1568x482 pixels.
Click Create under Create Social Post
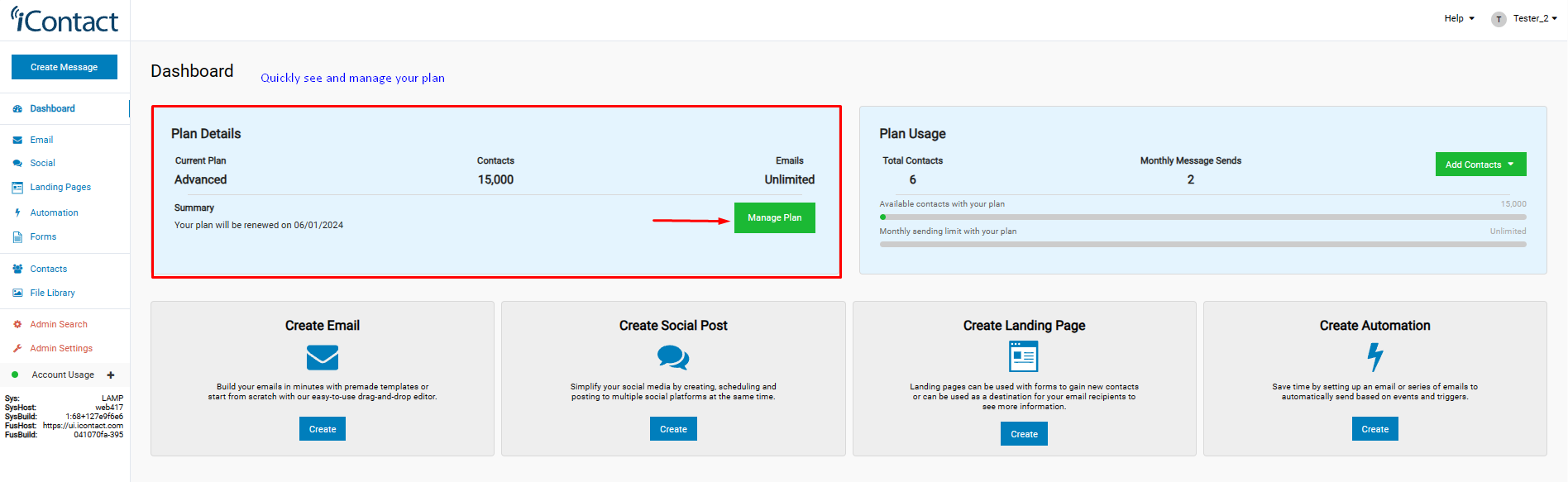coord(673,429)
